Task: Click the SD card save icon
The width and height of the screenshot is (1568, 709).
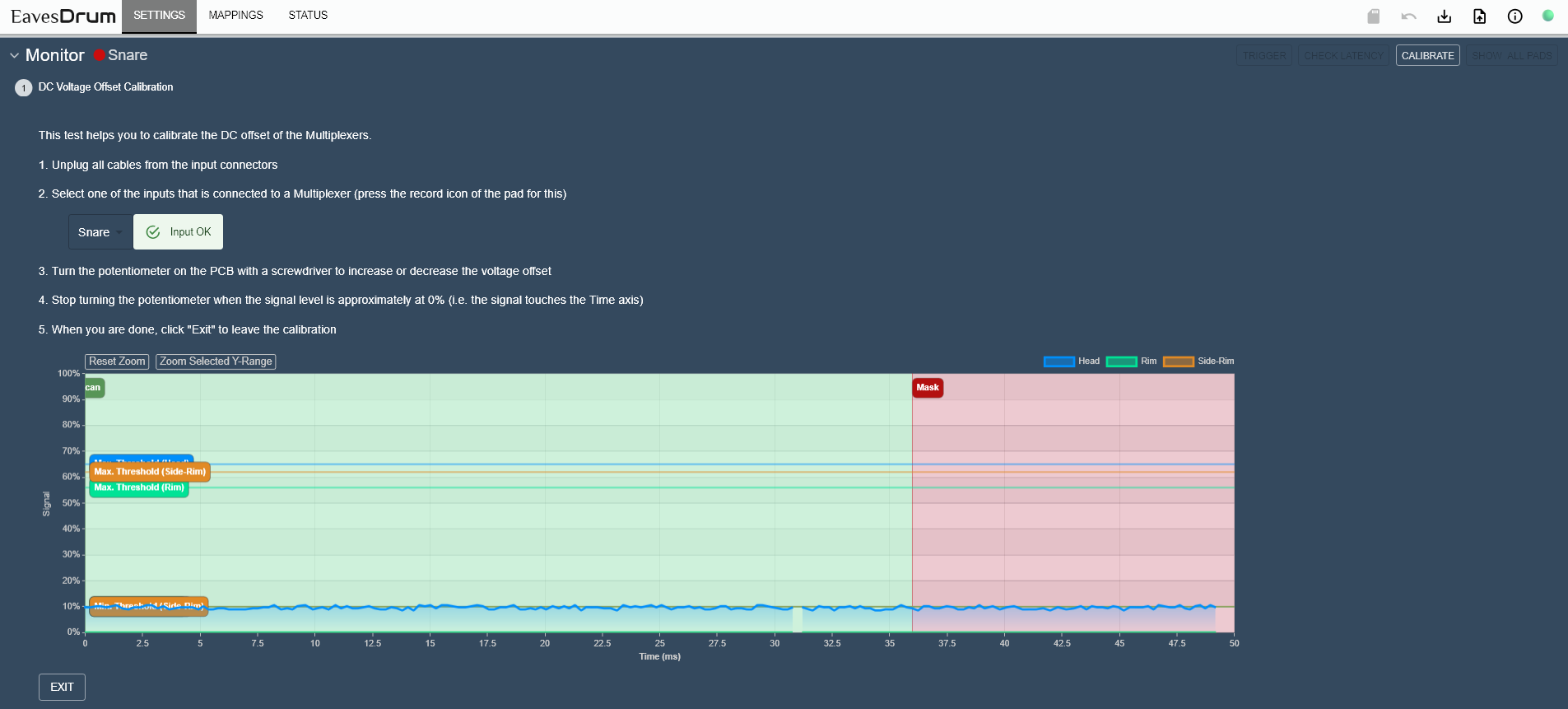Action: coord(1373,16)
